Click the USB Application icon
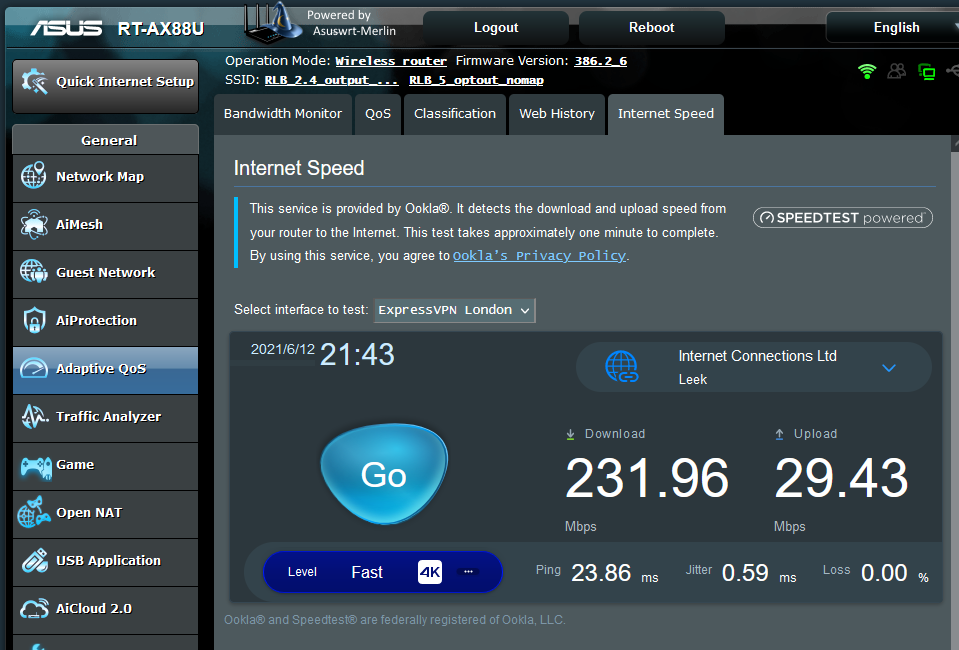 (x=34, y=560)
